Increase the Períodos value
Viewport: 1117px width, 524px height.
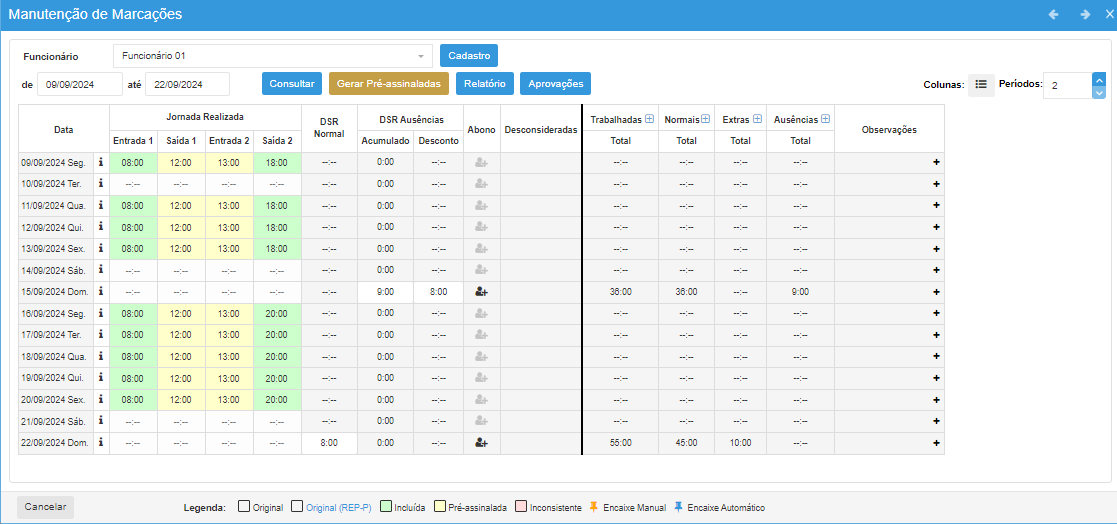(x=1099, y=79)
